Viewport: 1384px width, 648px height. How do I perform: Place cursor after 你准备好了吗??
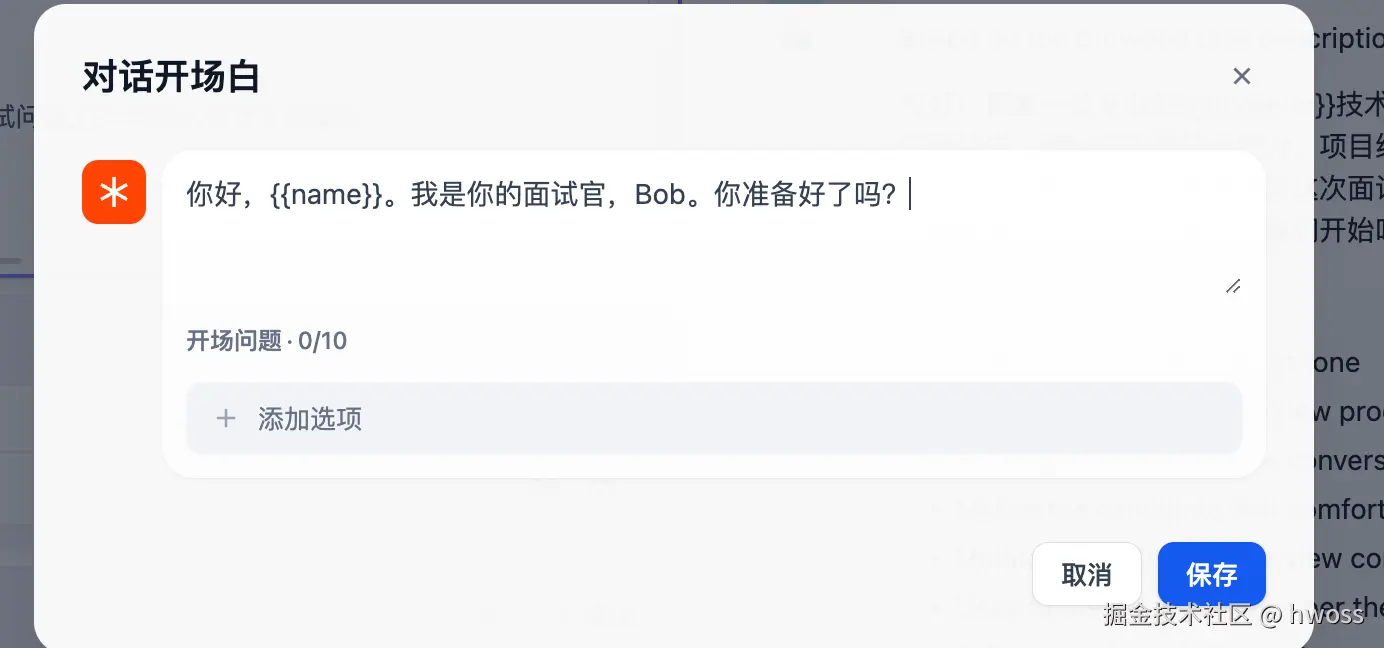pos(904,195)
